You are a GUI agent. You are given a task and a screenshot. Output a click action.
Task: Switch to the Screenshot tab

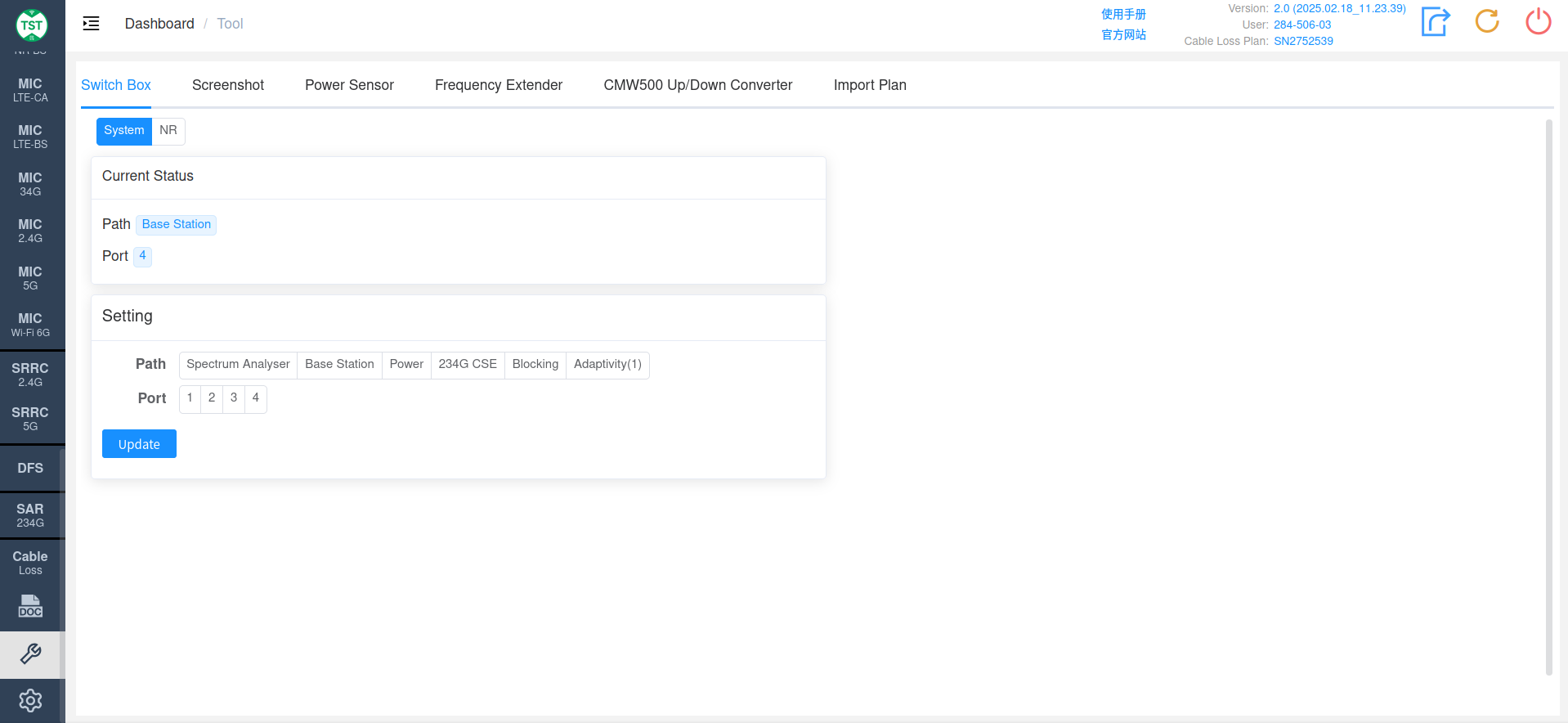tap(228, 85)
